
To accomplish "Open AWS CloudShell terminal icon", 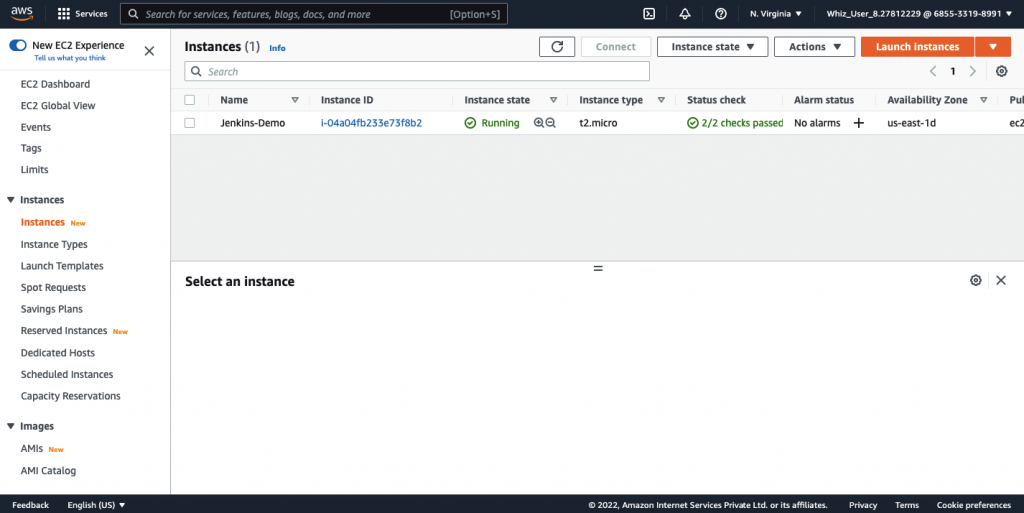I will [x=649, y=14].
